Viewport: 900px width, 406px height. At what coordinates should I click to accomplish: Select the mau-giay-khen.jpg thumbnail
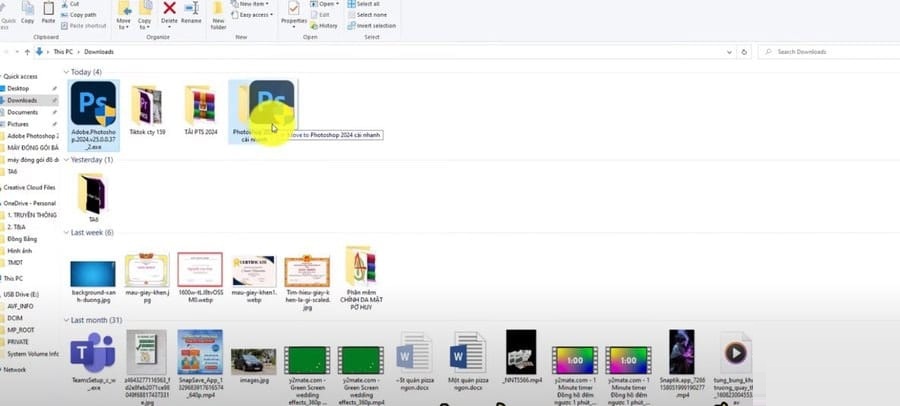click(x=147, y=277)
